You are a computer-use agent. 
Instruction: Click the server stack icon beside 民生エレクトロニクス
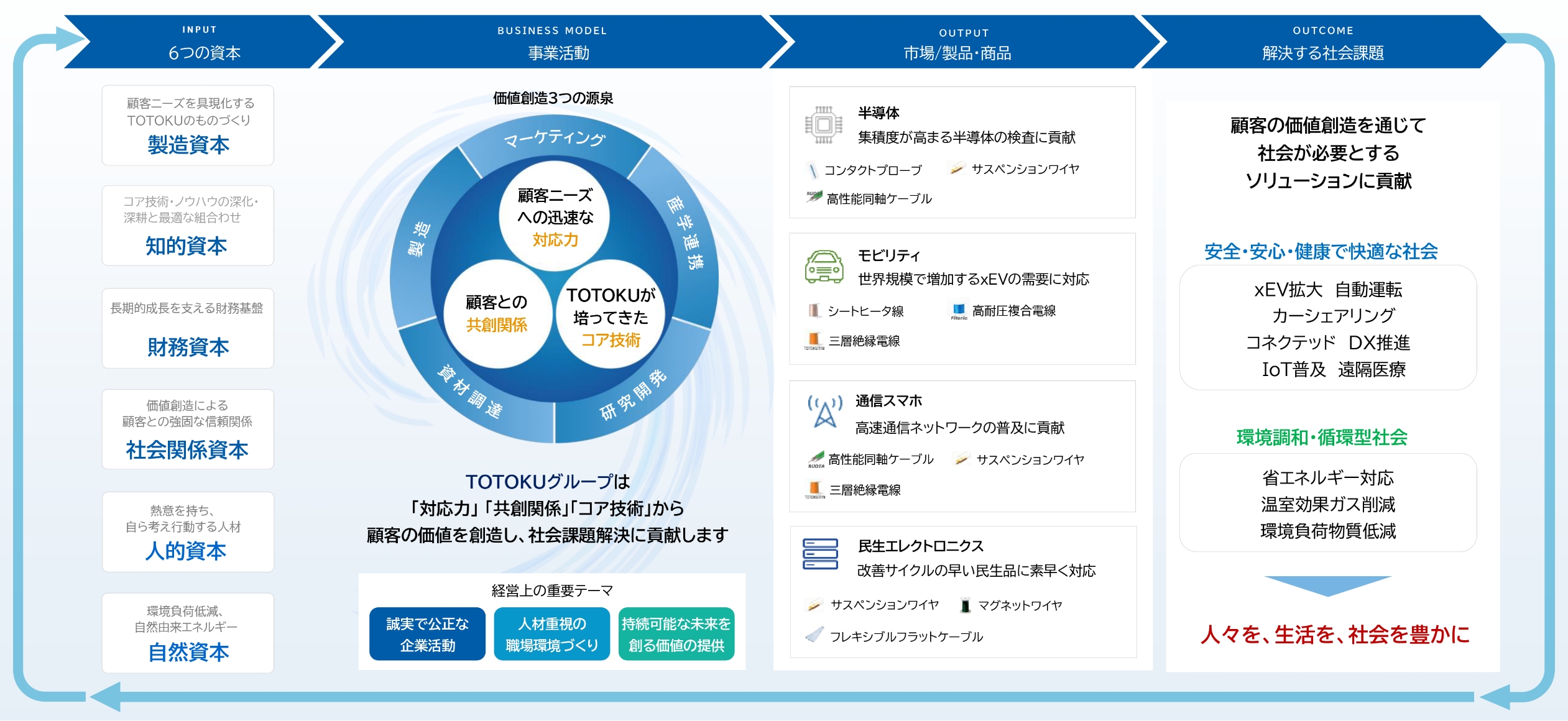(x=821, y=554)
